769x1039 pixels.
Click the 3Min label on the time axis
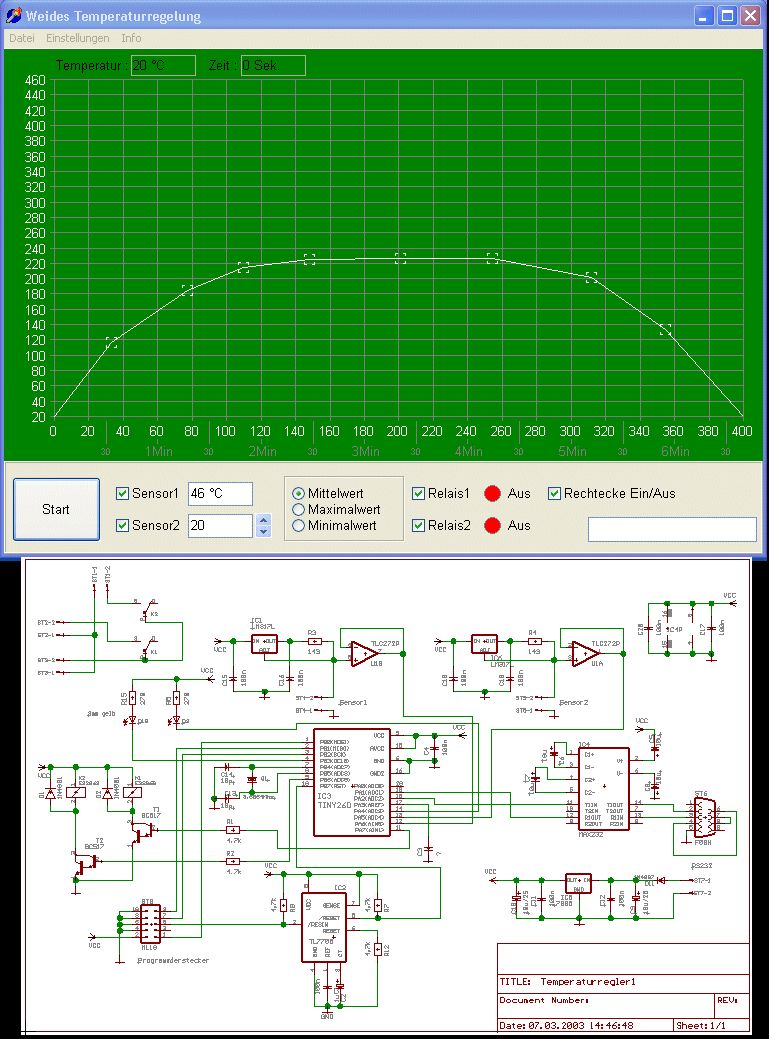coord(366,451)
